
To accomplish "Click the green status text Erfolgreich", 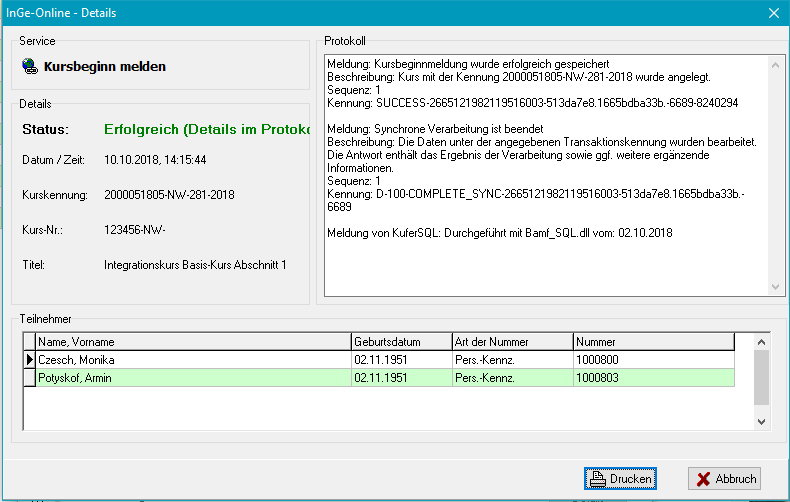I will pyautogui.click(x=207, y=130).
